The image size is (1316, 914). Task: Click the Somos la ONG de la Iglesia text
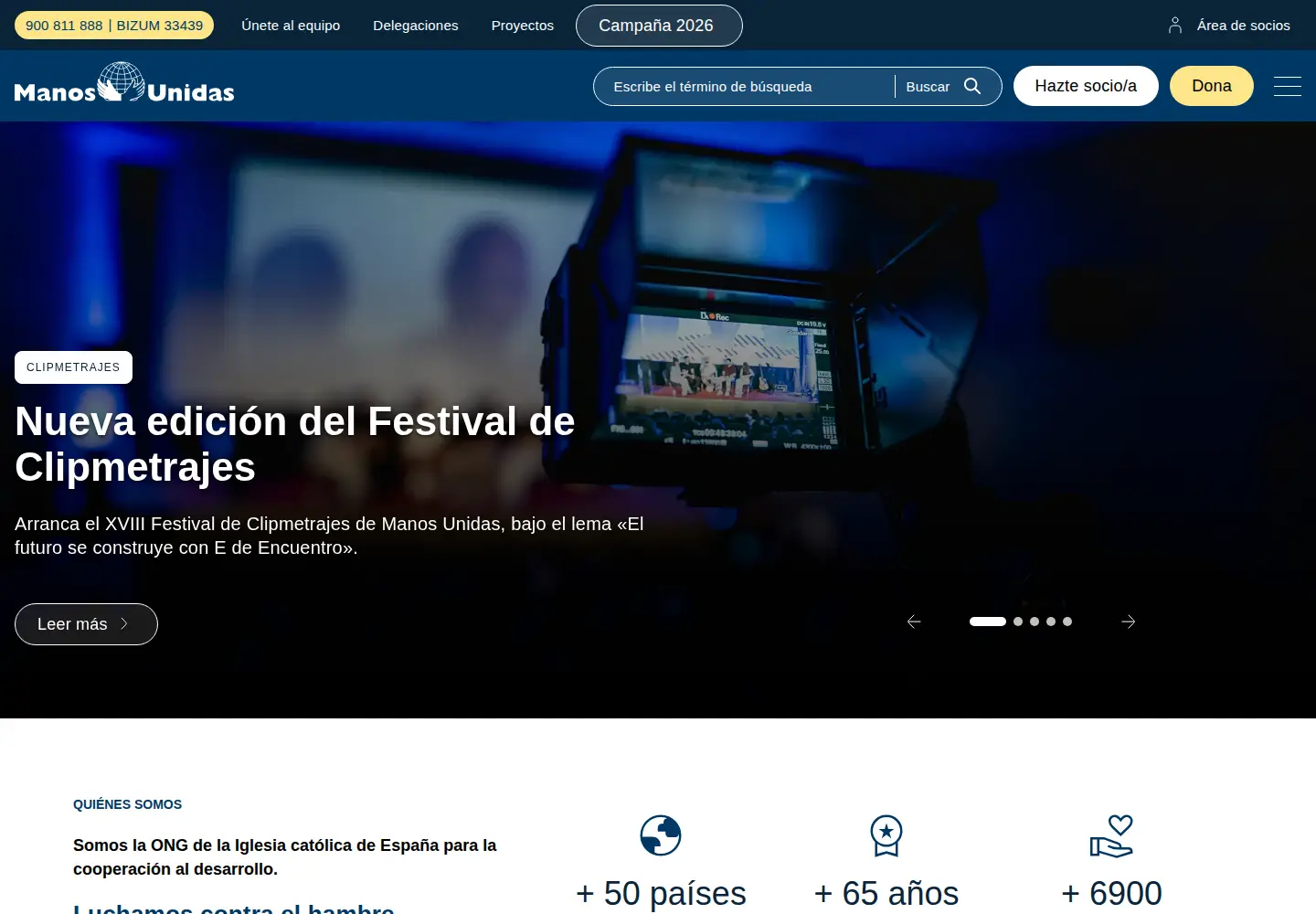285,857
